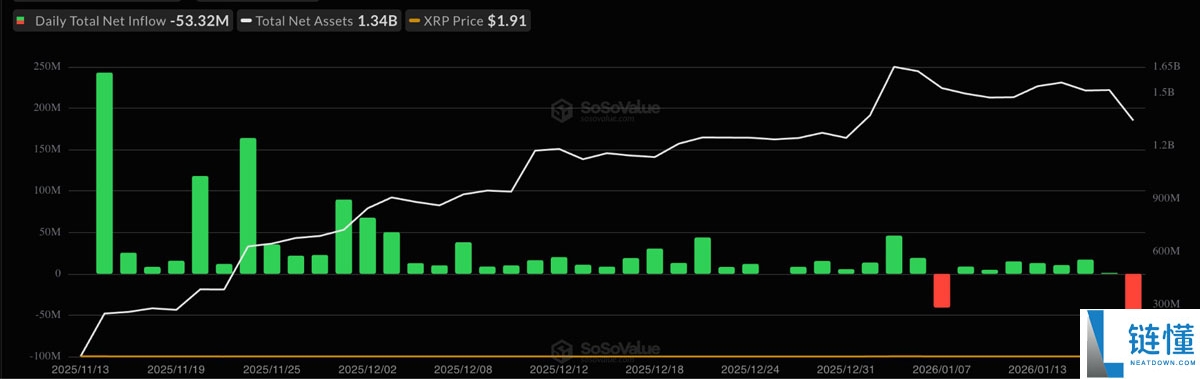Click the 50M left axis value
Screen dimensions: 1200x379
49,232
